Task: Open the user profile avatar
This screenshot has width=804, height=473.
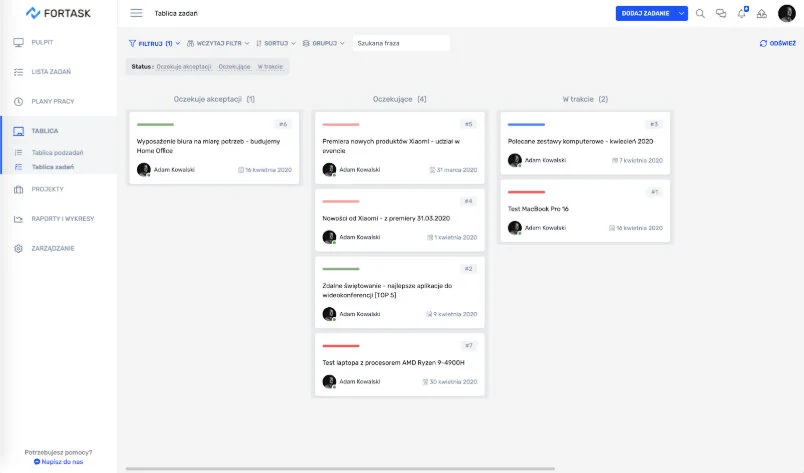Action: coord(785,13)
